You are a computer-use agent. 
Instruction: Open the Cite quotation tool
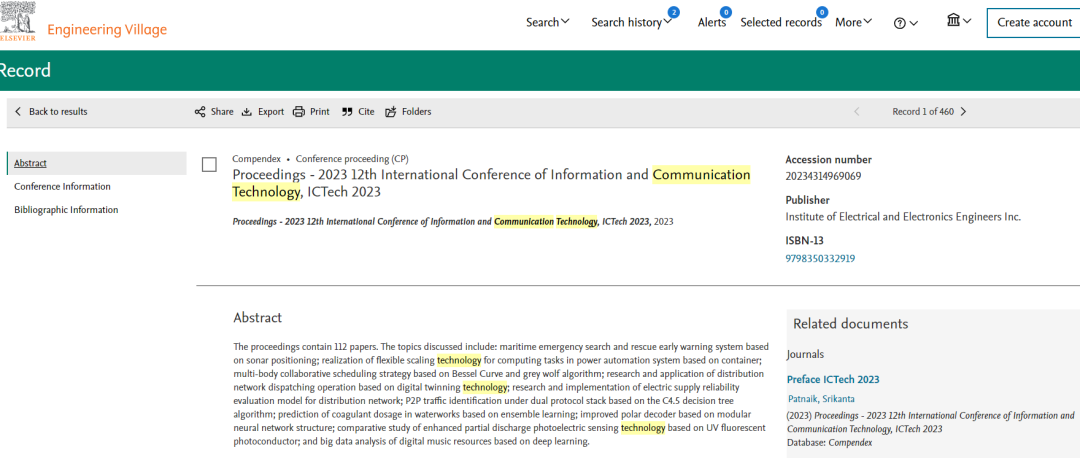point(347,112)
